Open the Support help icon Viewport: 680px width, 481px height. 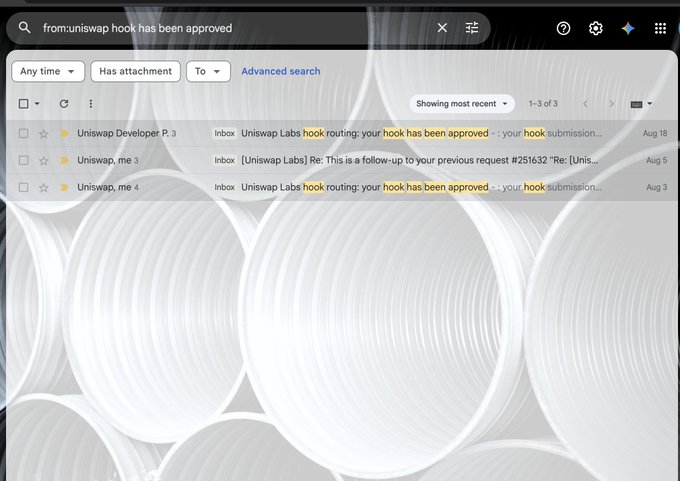tap(563, 28)
